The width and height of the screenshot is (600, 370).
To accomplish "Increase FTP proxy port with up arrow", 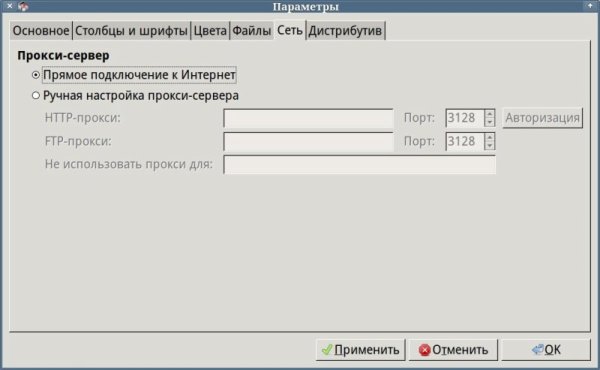I will (490, 137).
